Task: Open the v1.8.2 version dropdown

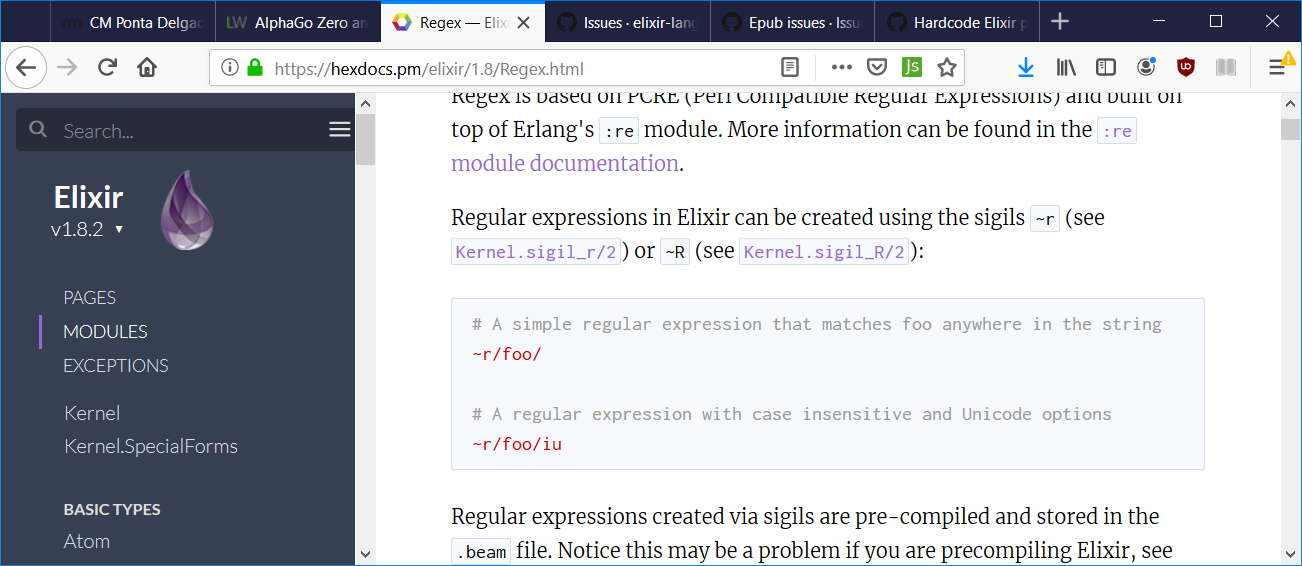Action: point(88,229)
